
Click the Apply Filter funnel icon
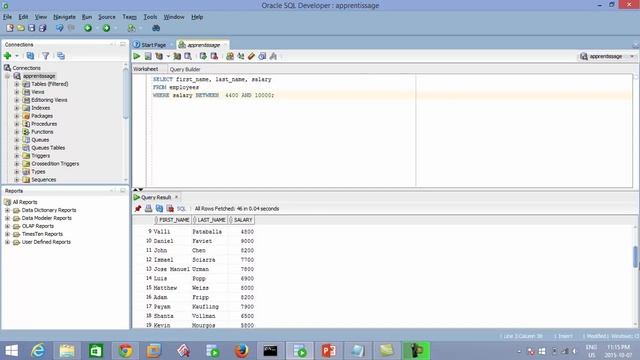point(46,56)
